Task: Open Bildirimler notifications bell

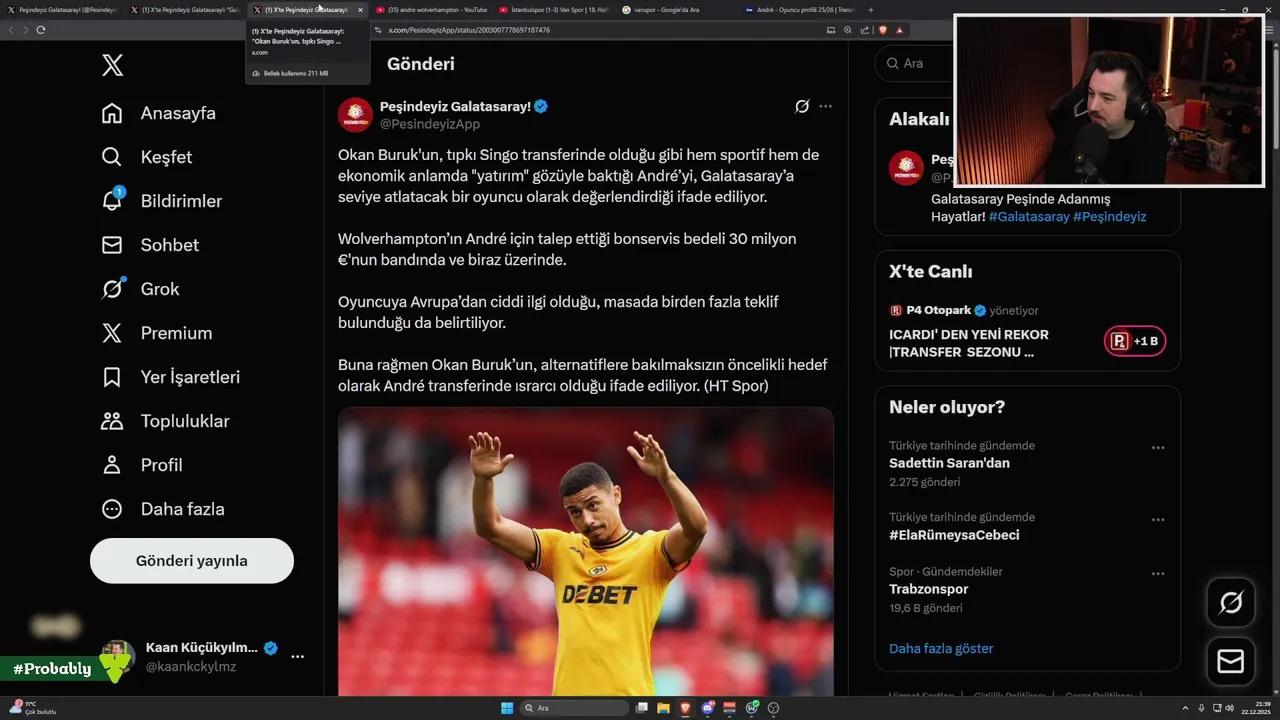Action: [x=112, y=200]
